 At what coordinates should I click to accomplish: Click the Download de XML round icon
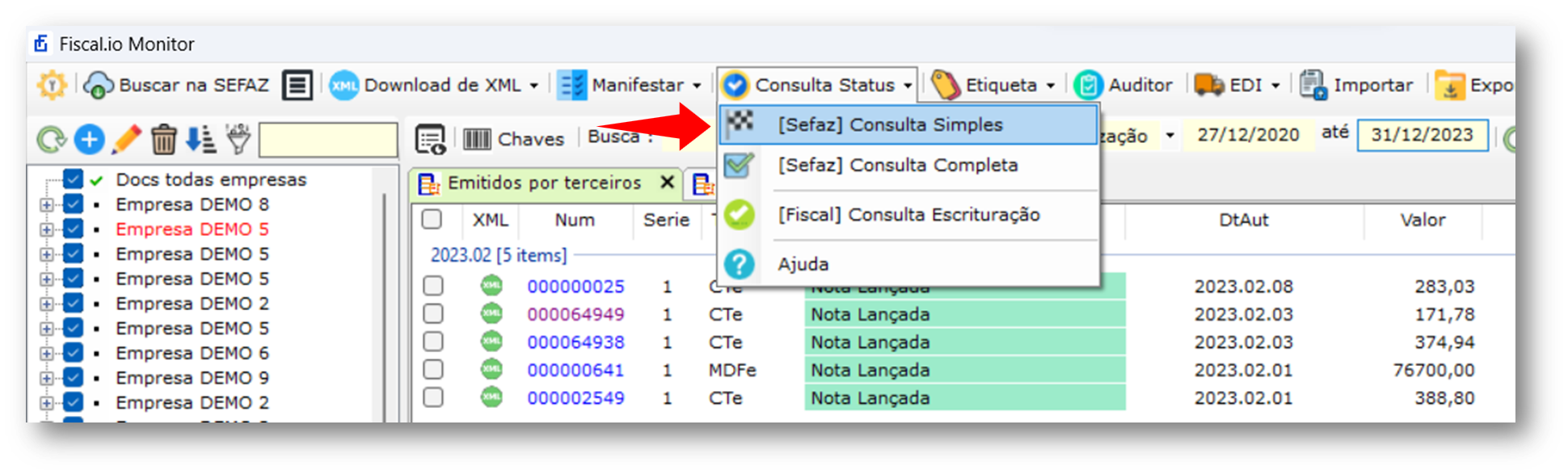click(x=344, y=85)
